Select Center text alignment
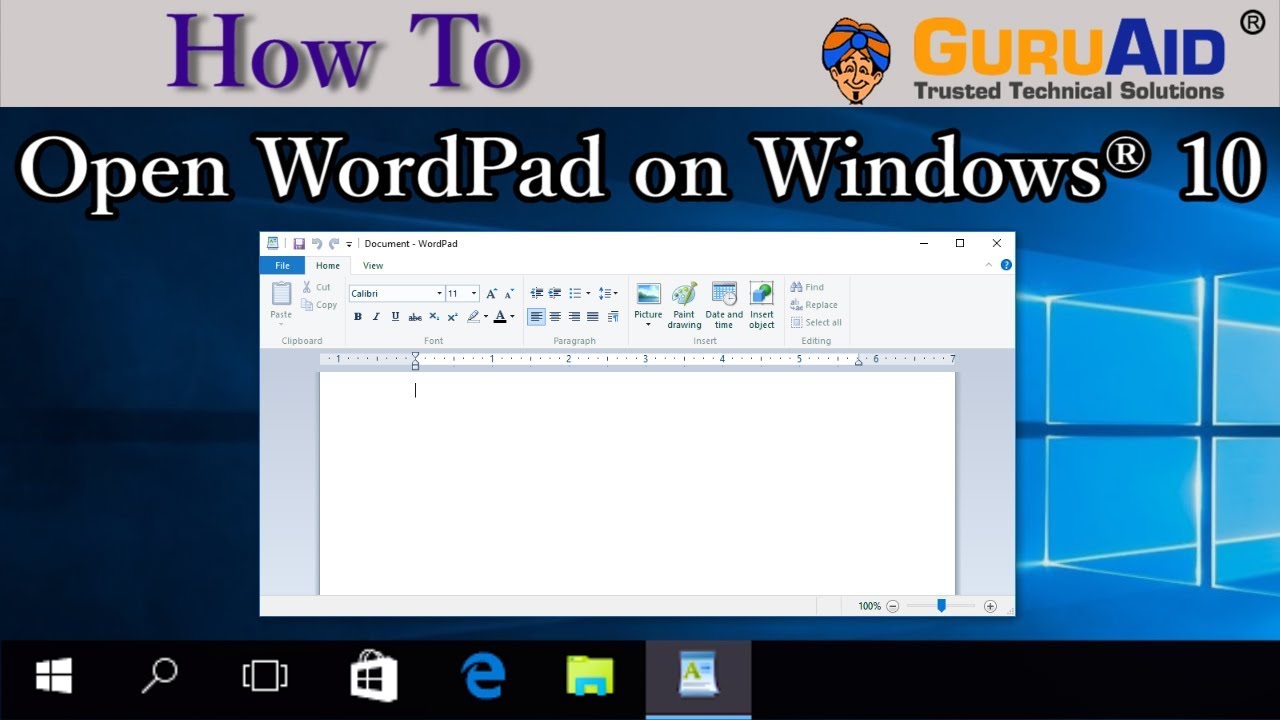Screen dimensions: 1280x720 (555, 317)
